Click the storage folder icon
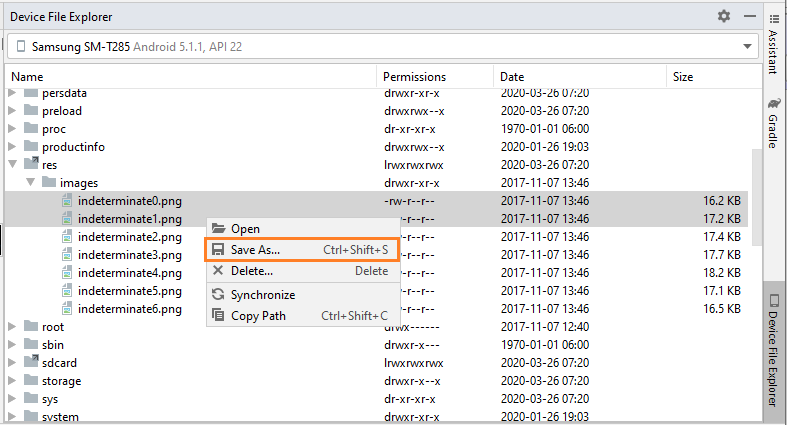Screen dimensions: 787x425 31,380
